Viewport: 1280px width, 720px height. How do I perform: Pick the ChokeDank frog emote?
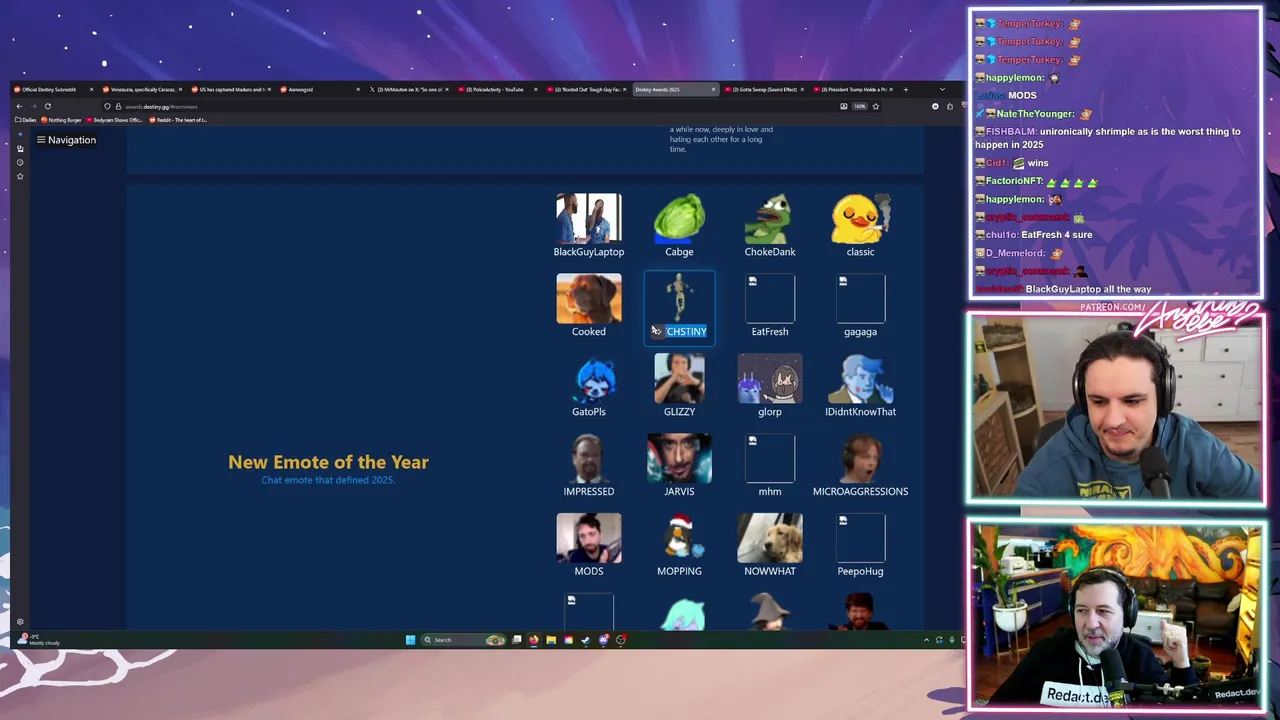[770, 226]
